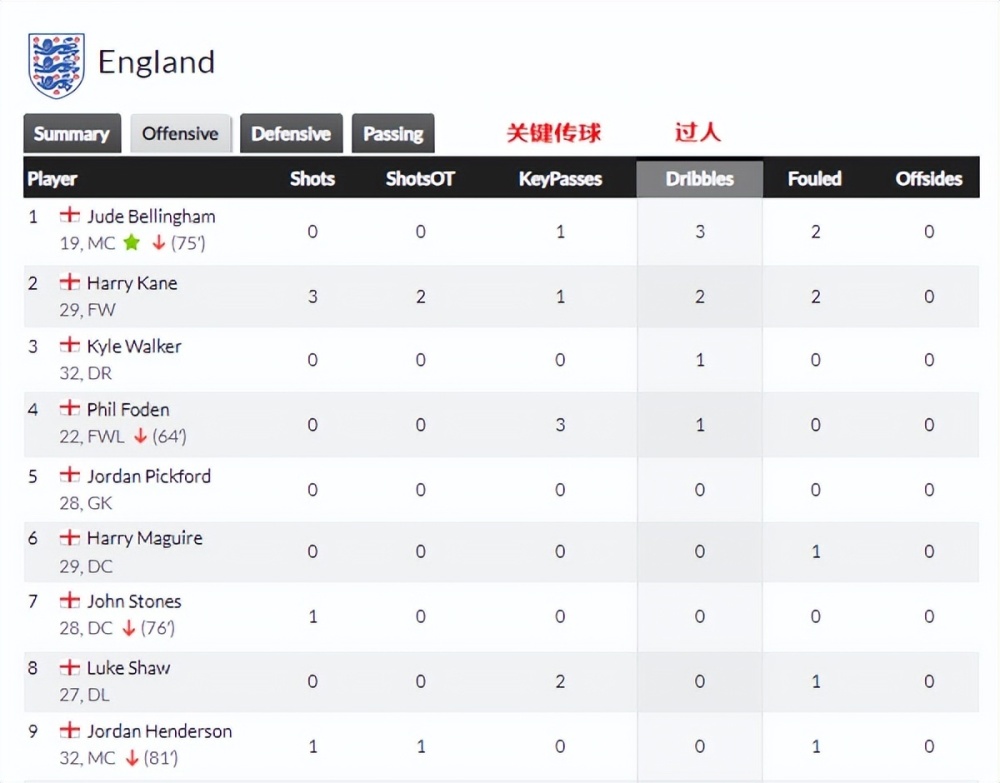Select the Passing tab

coord(393,134)
